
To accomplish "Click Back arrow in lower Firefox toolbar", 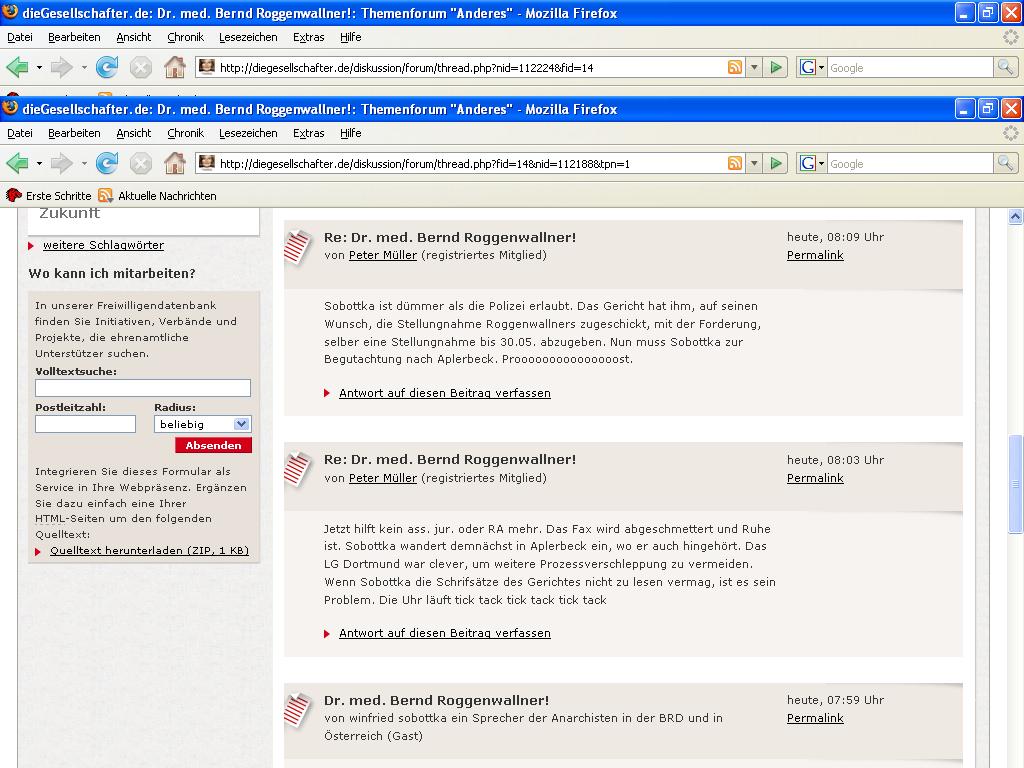I will coord(17,163).
